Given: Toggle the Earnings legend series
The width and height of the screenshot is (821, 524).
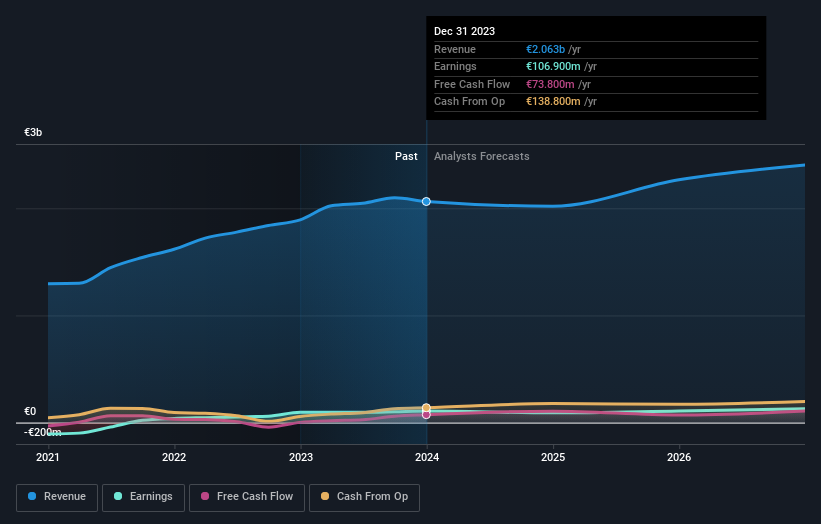Looking at the screenshot, I should [143, 497].
